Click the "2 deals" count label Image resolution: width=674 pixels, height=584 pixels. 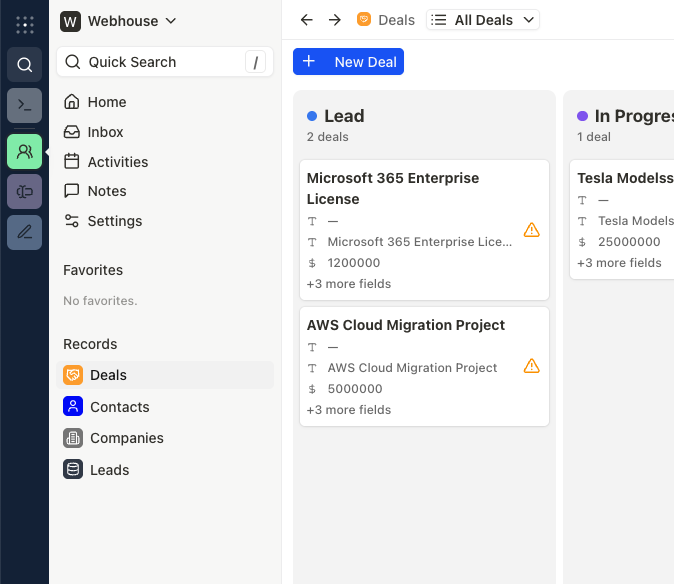(x=328, y=137)
